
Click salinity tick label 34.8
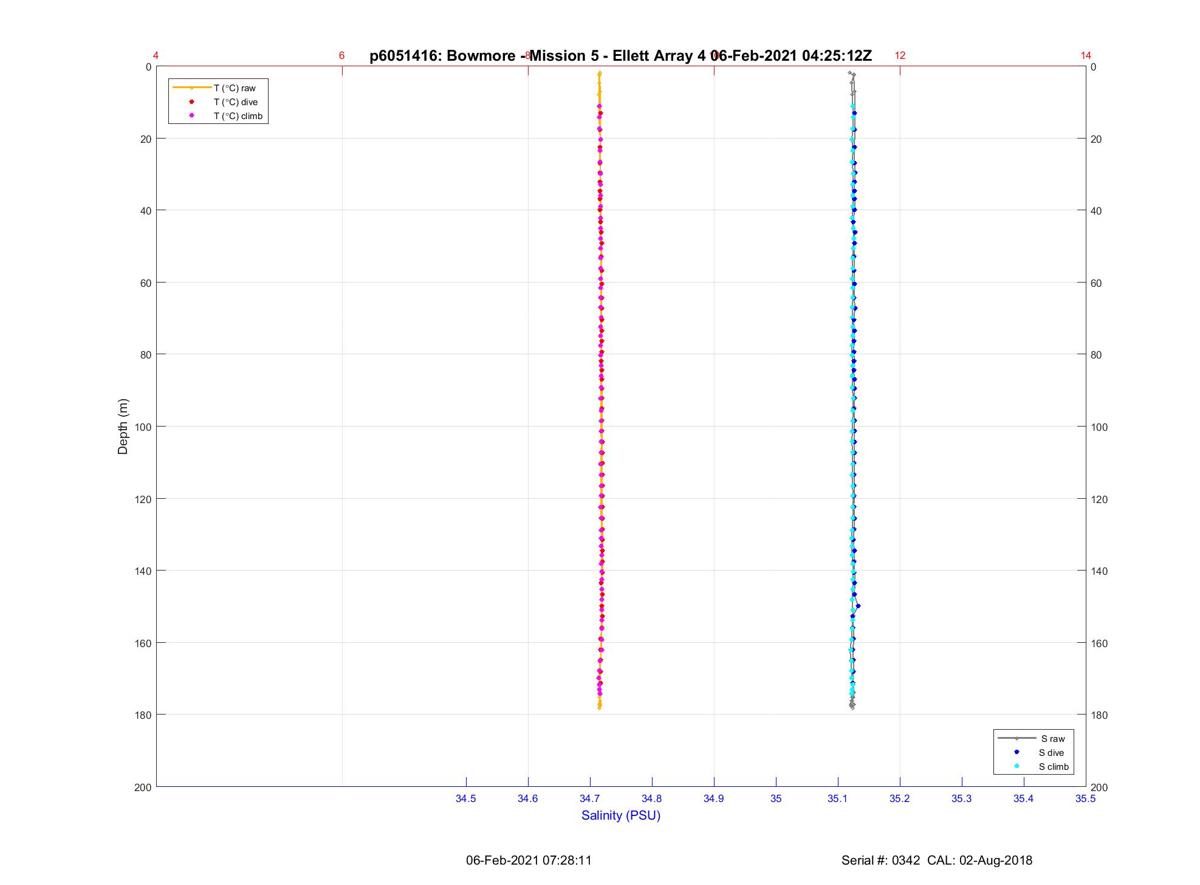[652, 799]
